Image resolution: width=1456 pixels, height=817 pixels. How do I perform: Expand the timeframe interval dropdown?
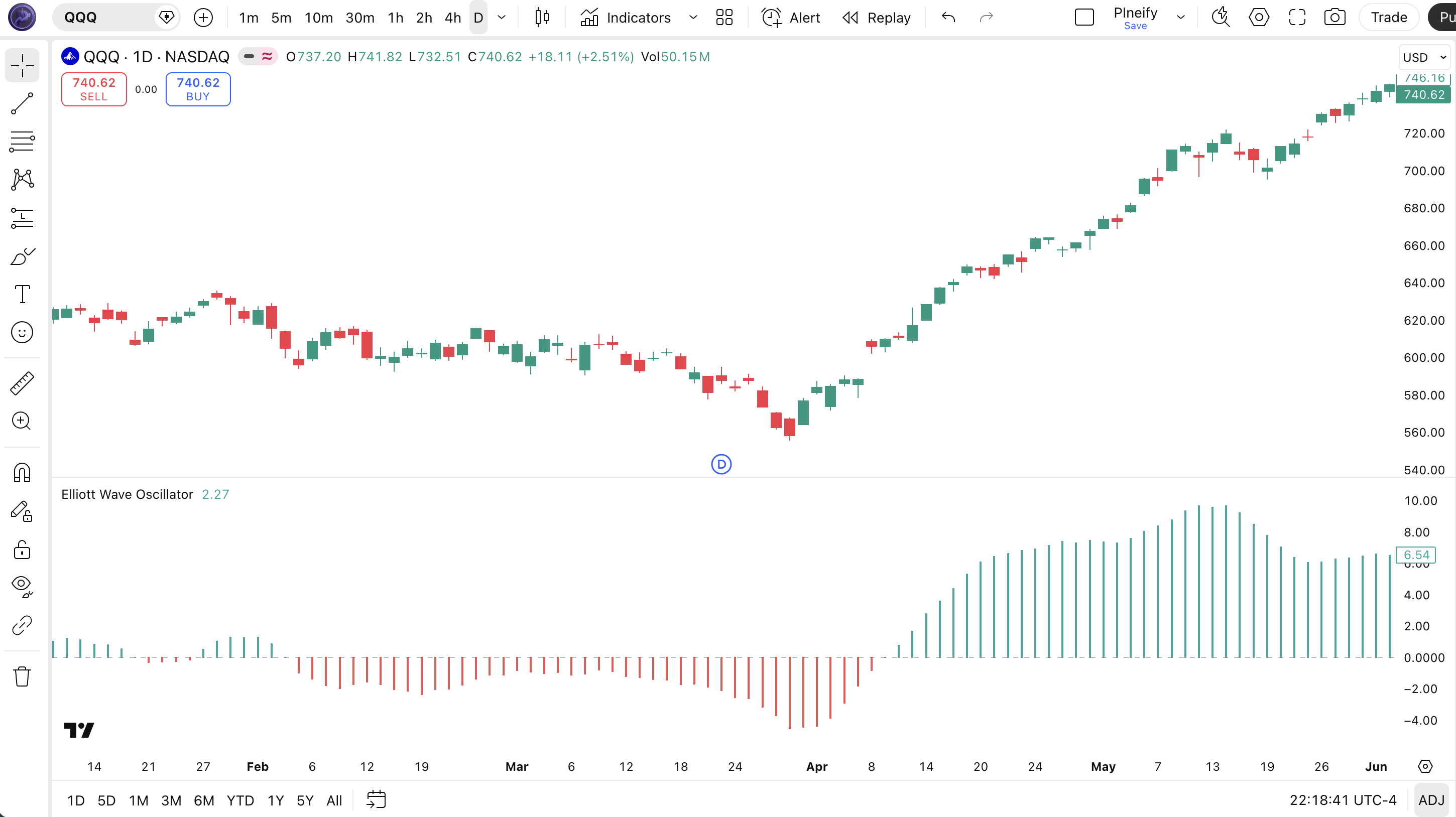(x=502, y=18)
